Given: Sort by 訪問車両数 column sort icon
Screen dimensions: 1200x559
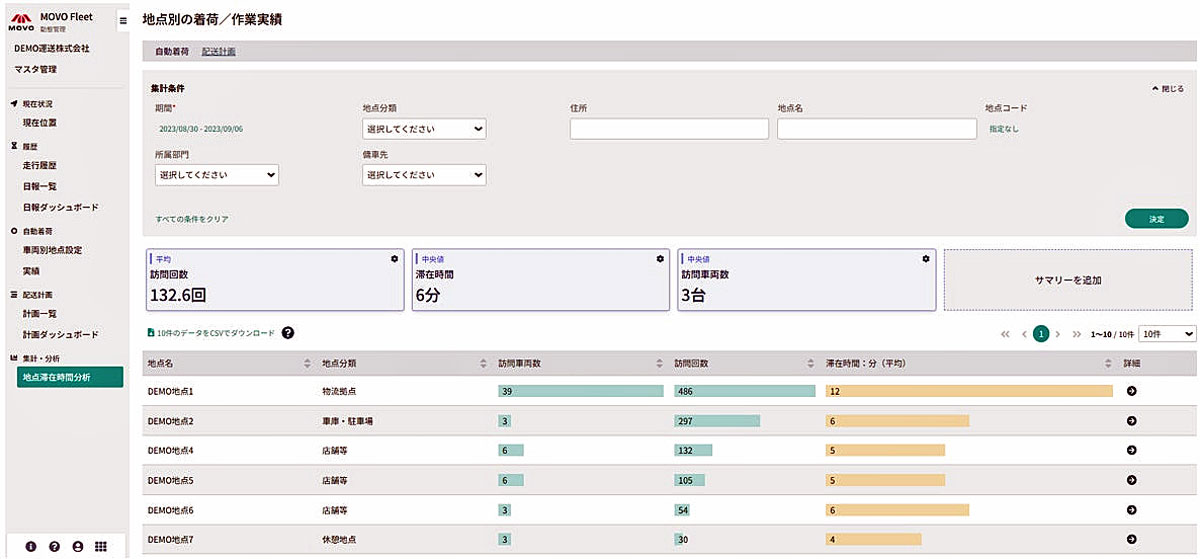Looking at the screenshot, I should [659, 363].
